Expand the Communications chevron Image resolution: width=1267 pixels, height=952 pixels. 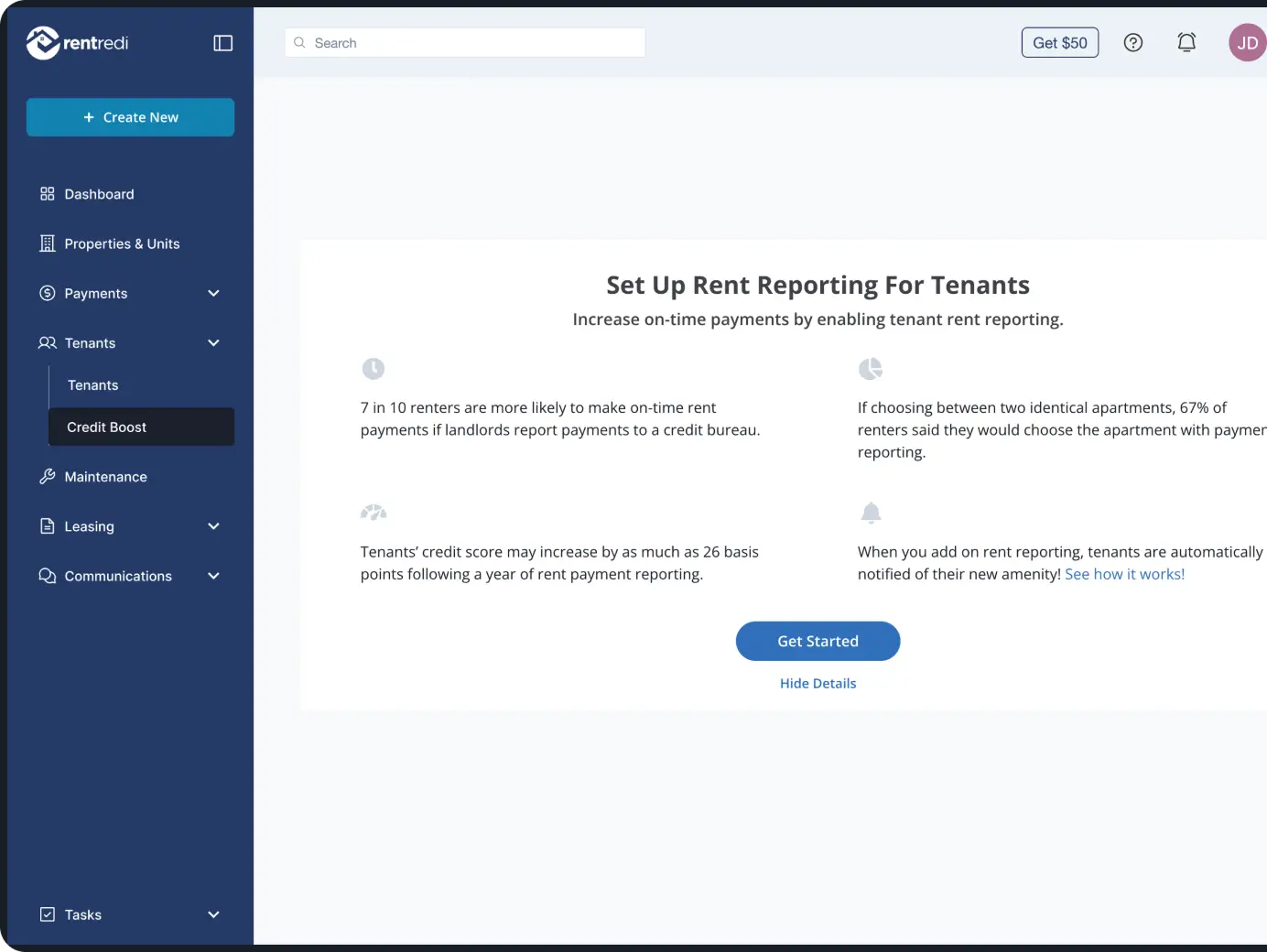click(213, 576)
